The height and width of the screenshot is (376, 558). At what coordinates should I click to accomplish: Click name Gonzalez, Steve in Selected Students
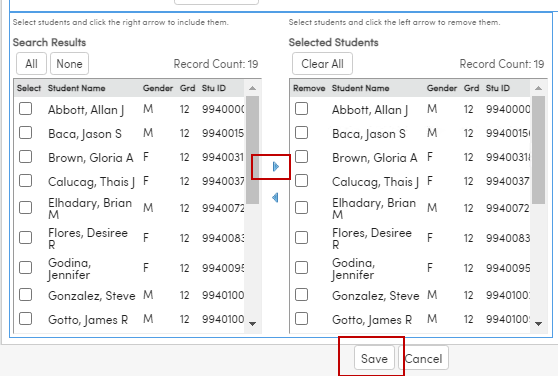(375, 296)
